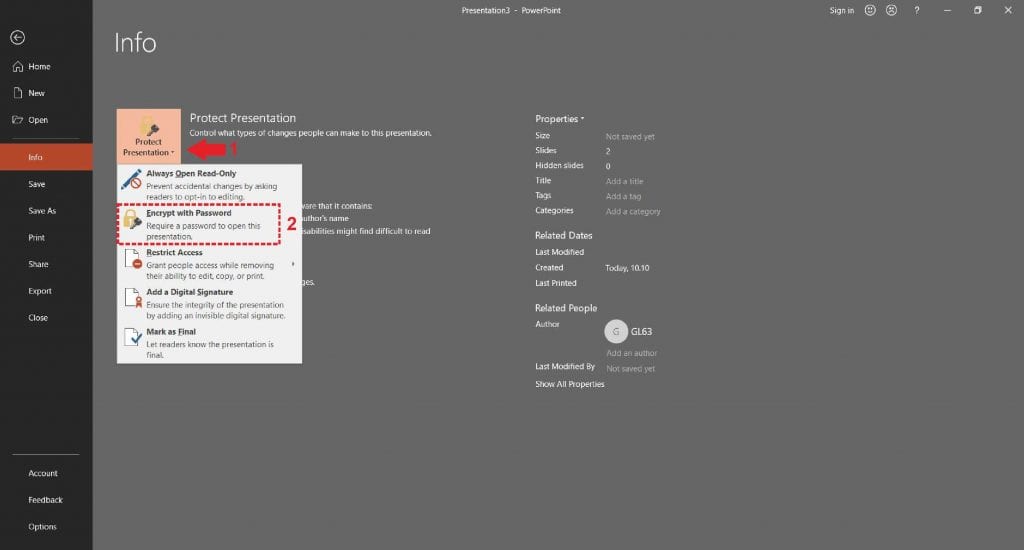
Task: Open the Save tab
Action: tap(46, 184)
